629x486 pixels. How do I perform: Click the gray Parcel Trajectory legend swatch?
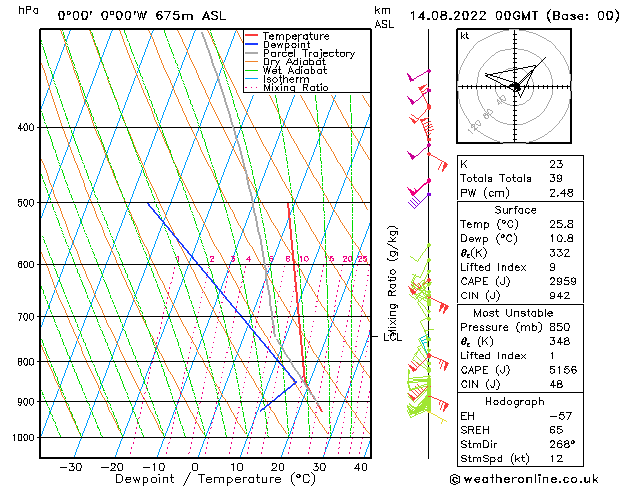pos(251,53)
